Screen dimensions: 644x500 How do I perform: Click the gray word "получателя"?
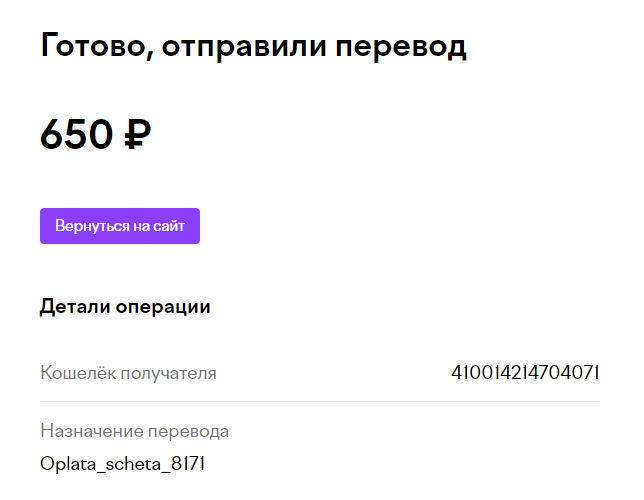(168, 374)
